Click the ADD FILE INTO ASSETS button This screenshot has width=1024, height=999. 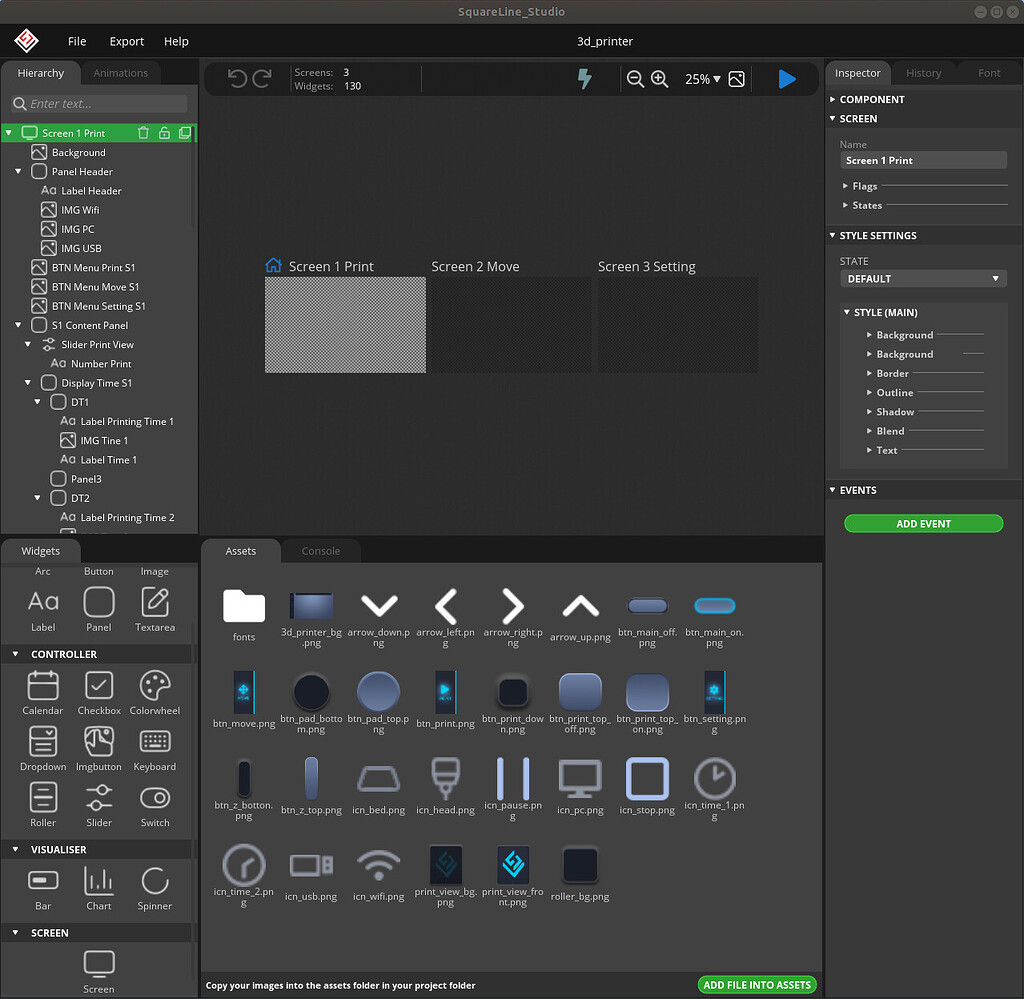(x=757, y=984)
